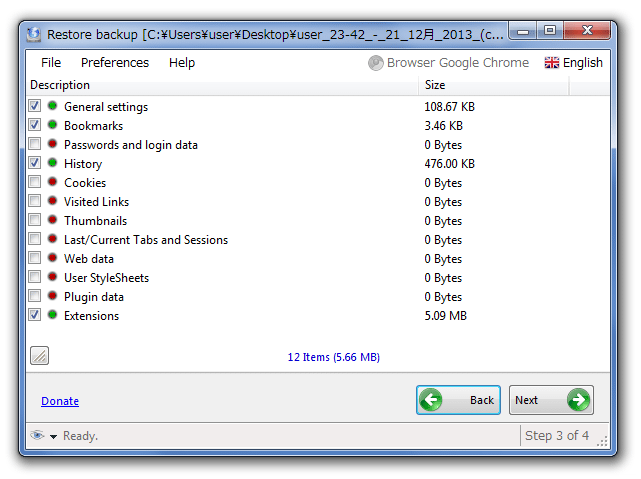Click the red status dot for Thumbnails
Viewport: 641px width, 479px height.
(x=52, y=220)
